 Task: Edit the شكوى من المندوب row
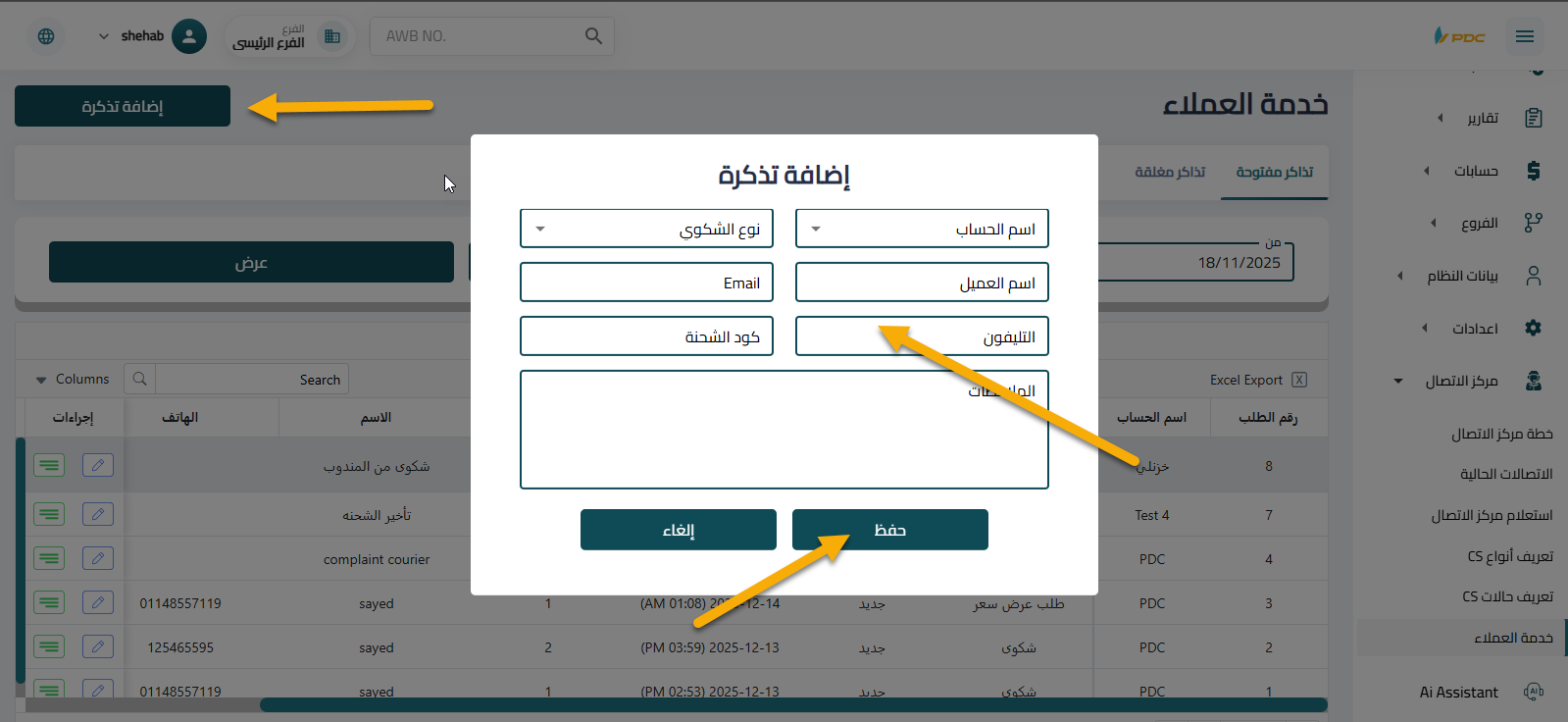(98, 465)
